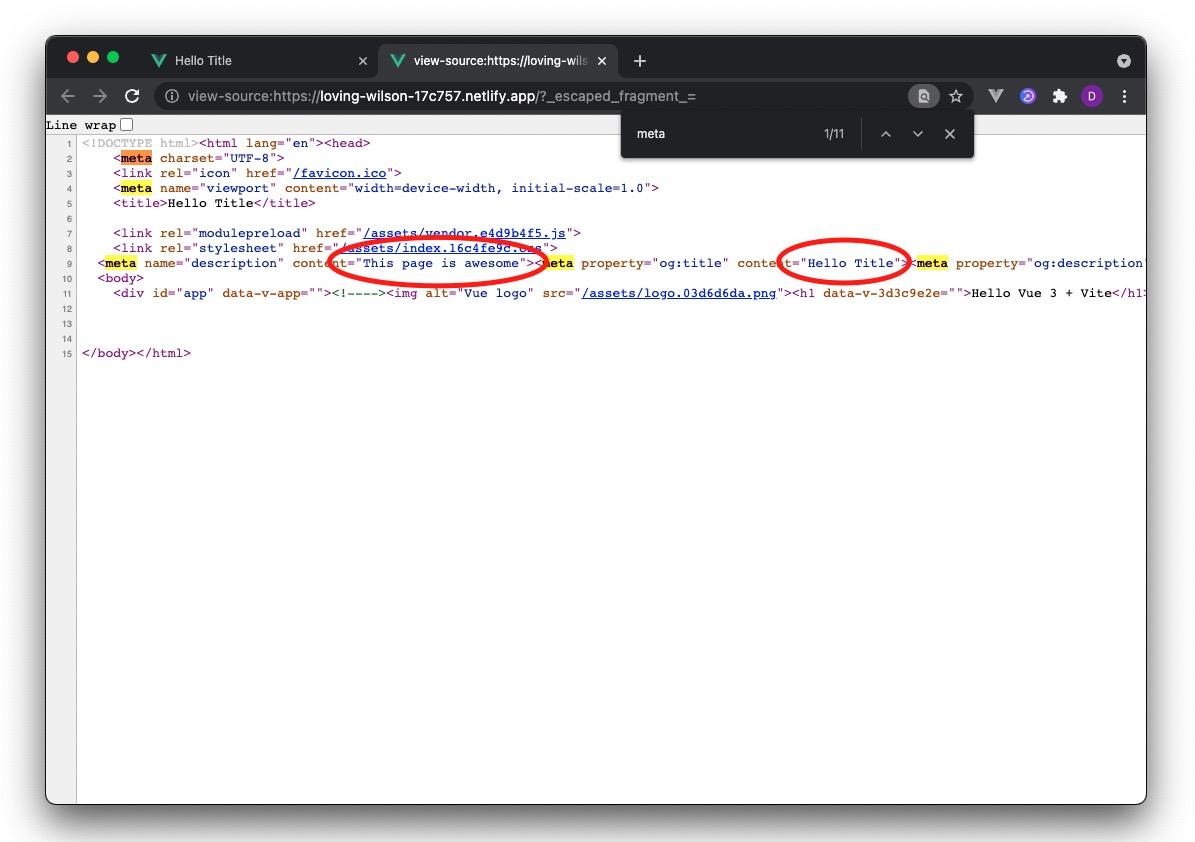This screenshot has height=842, width=1195.
Task: Bookmark page using the star icon
Action: (x=956, y=96)
